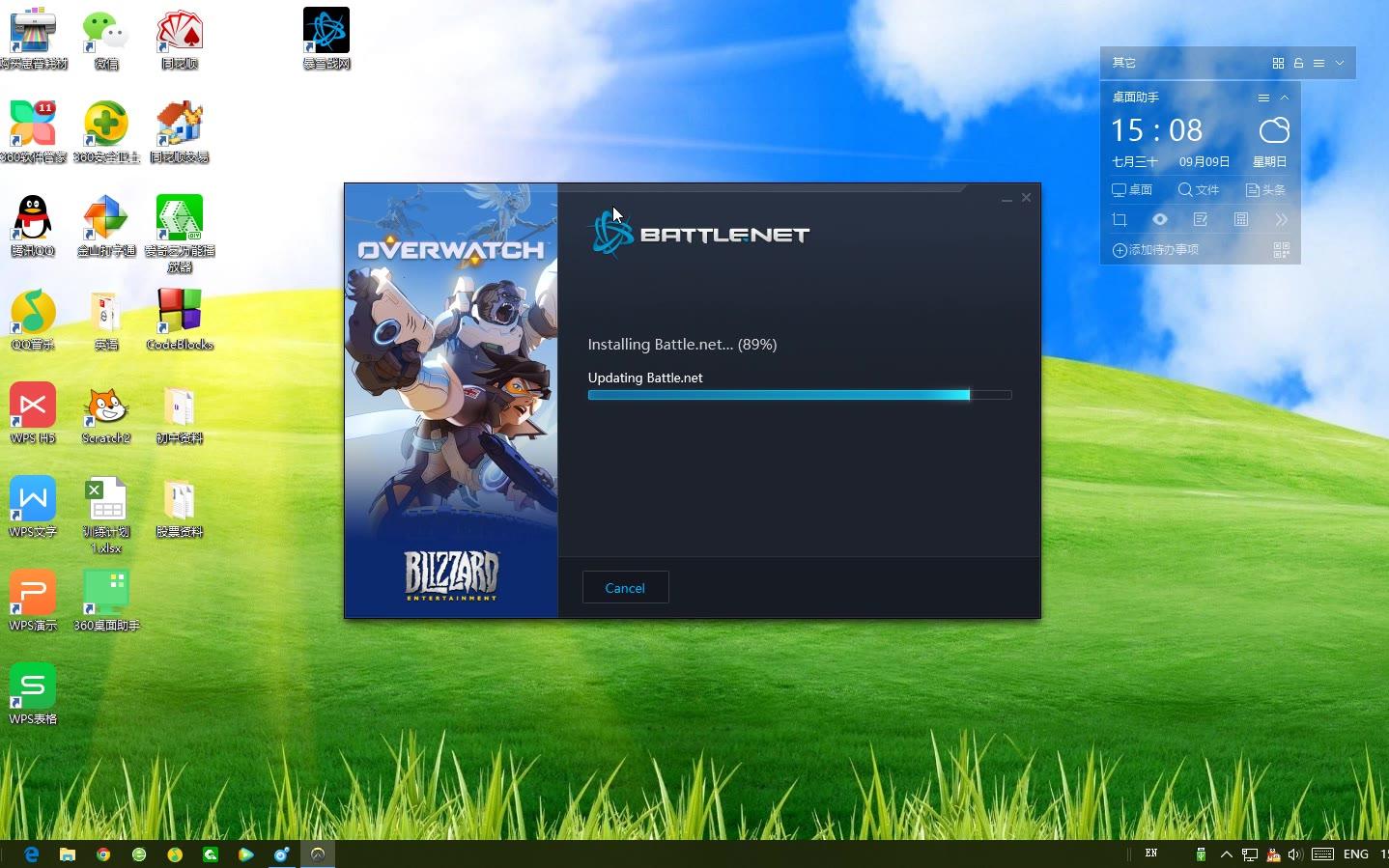Open the menu icon in 其它 panel header
1389x868 pixels.
(1318, 63)
